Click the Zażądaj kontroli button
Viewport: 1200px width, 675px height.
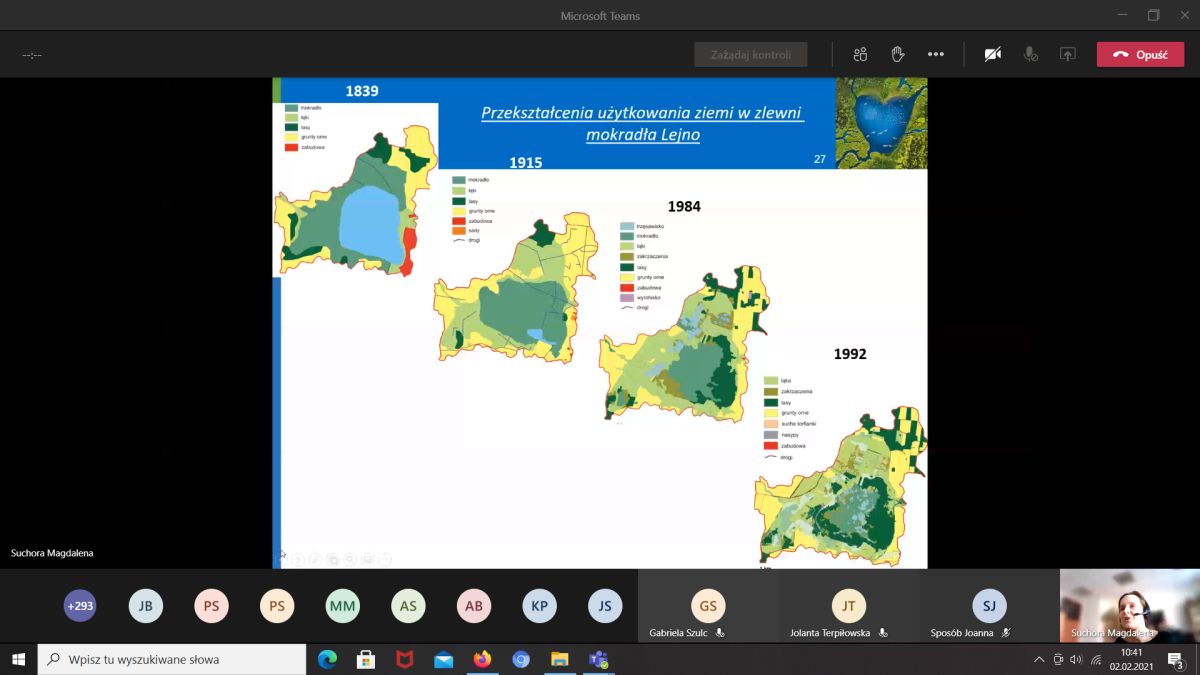(750, 55)
